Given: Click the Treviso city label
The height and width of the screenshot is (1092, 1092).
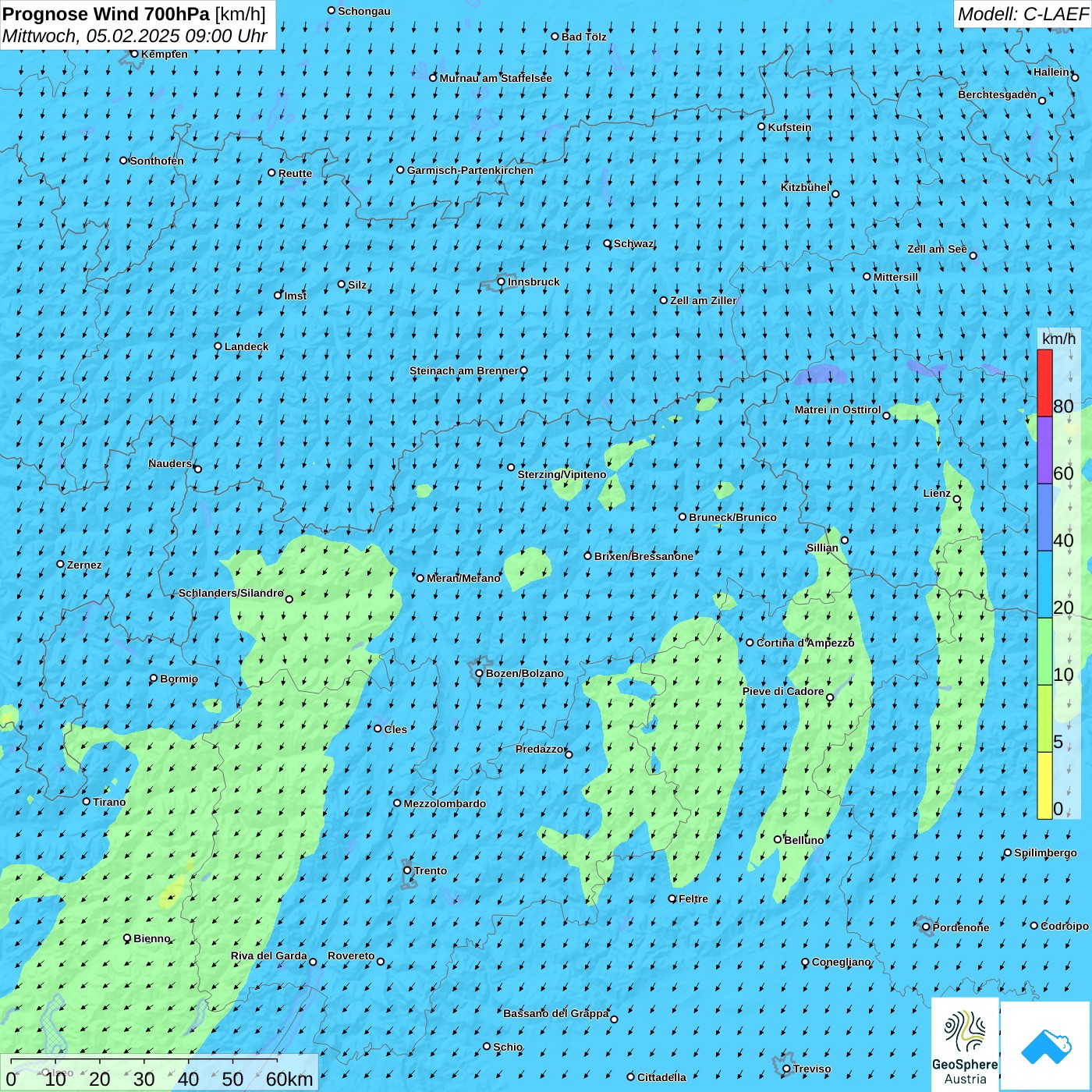Looking at the screenshot, I should [x=812, y=1069].
